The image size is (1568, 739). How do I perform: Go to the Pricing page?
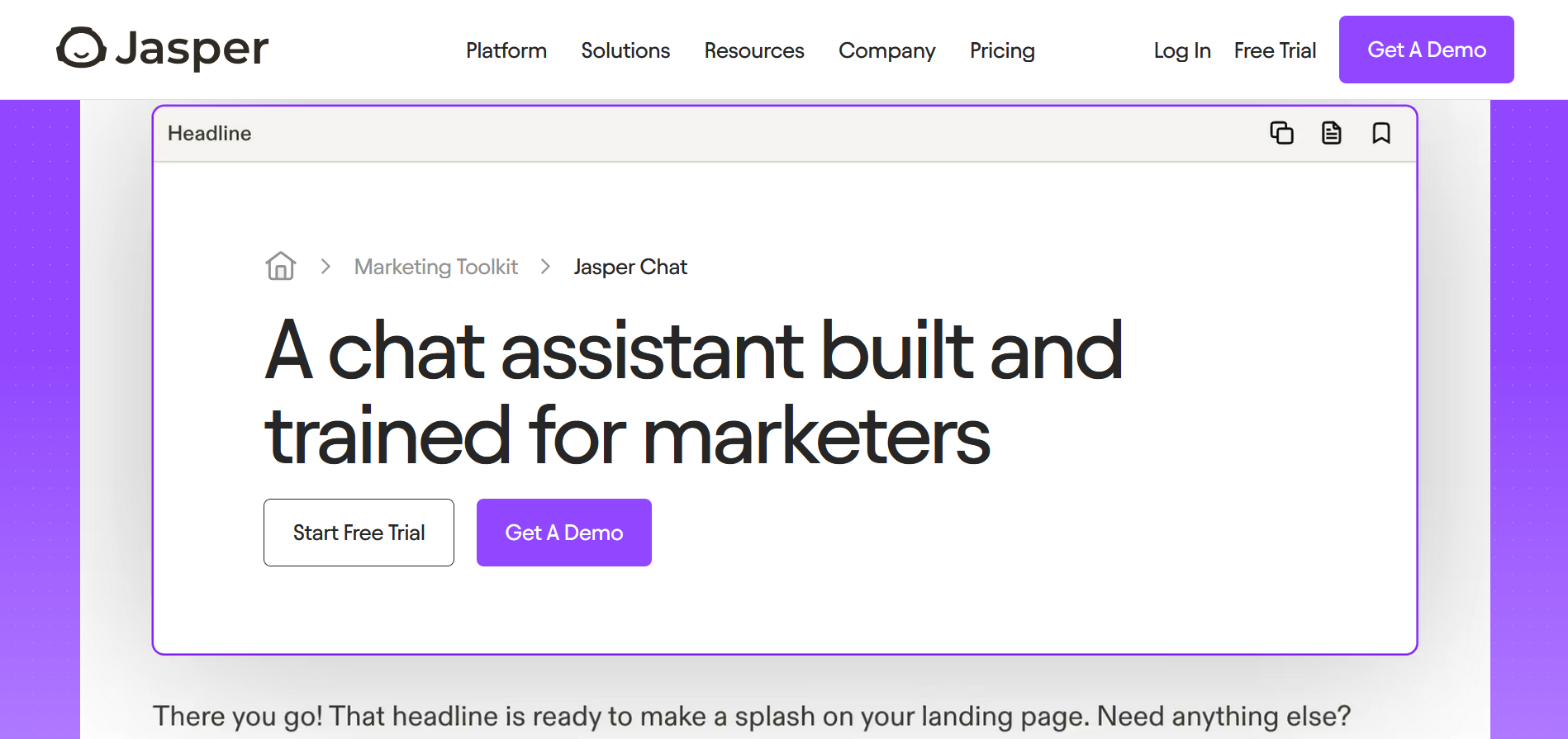tap(1002, 51)
